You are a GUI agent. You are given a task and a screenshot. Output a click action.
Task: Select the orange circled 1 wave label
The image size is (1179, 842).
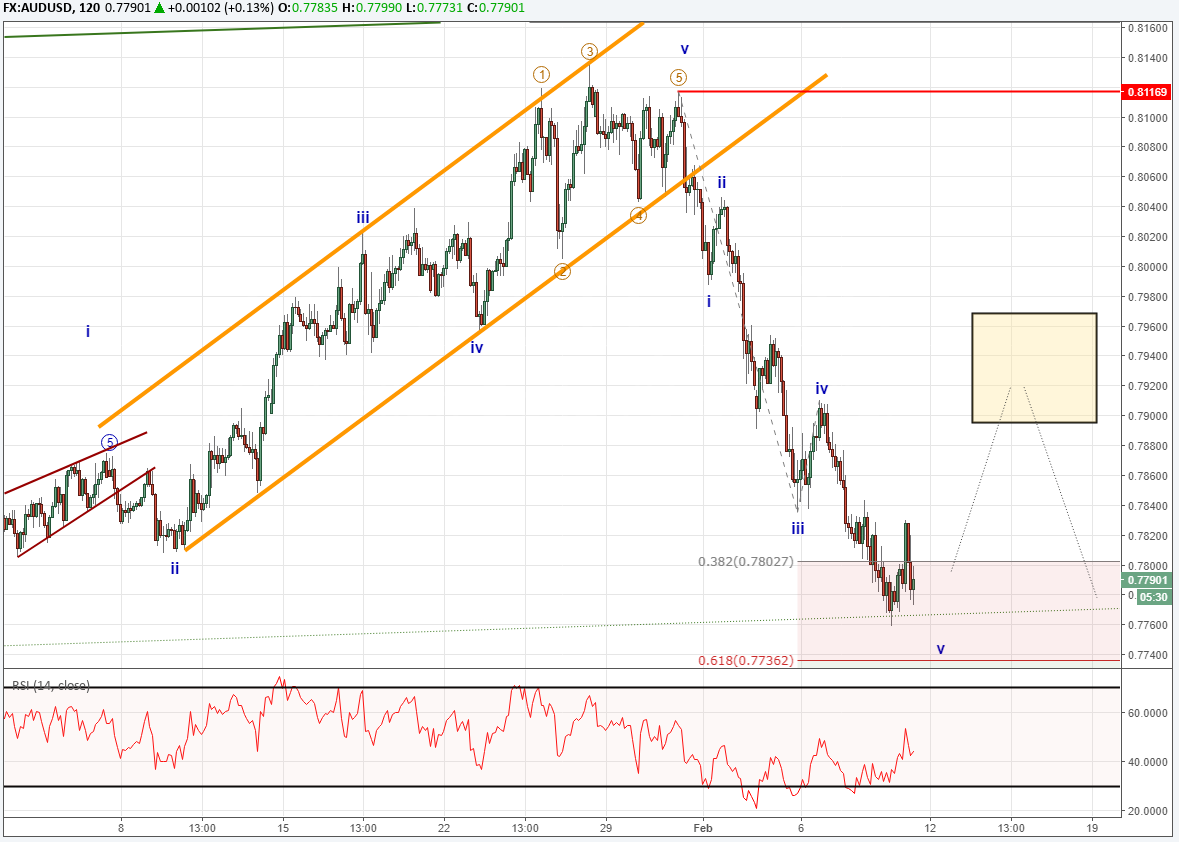tap(541, 74)
